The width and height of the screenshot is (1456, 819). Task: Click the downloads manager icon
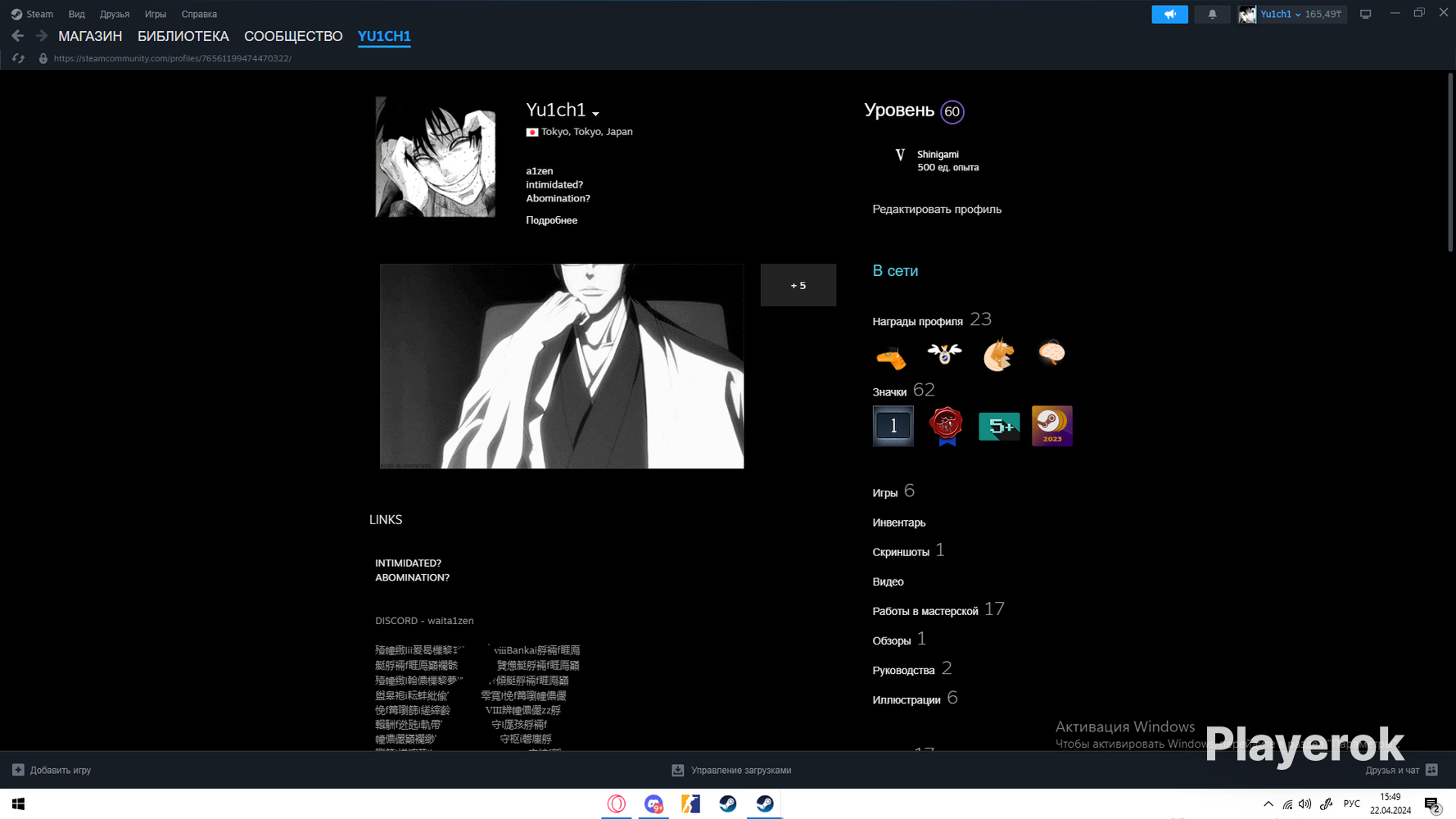point(678,770)
